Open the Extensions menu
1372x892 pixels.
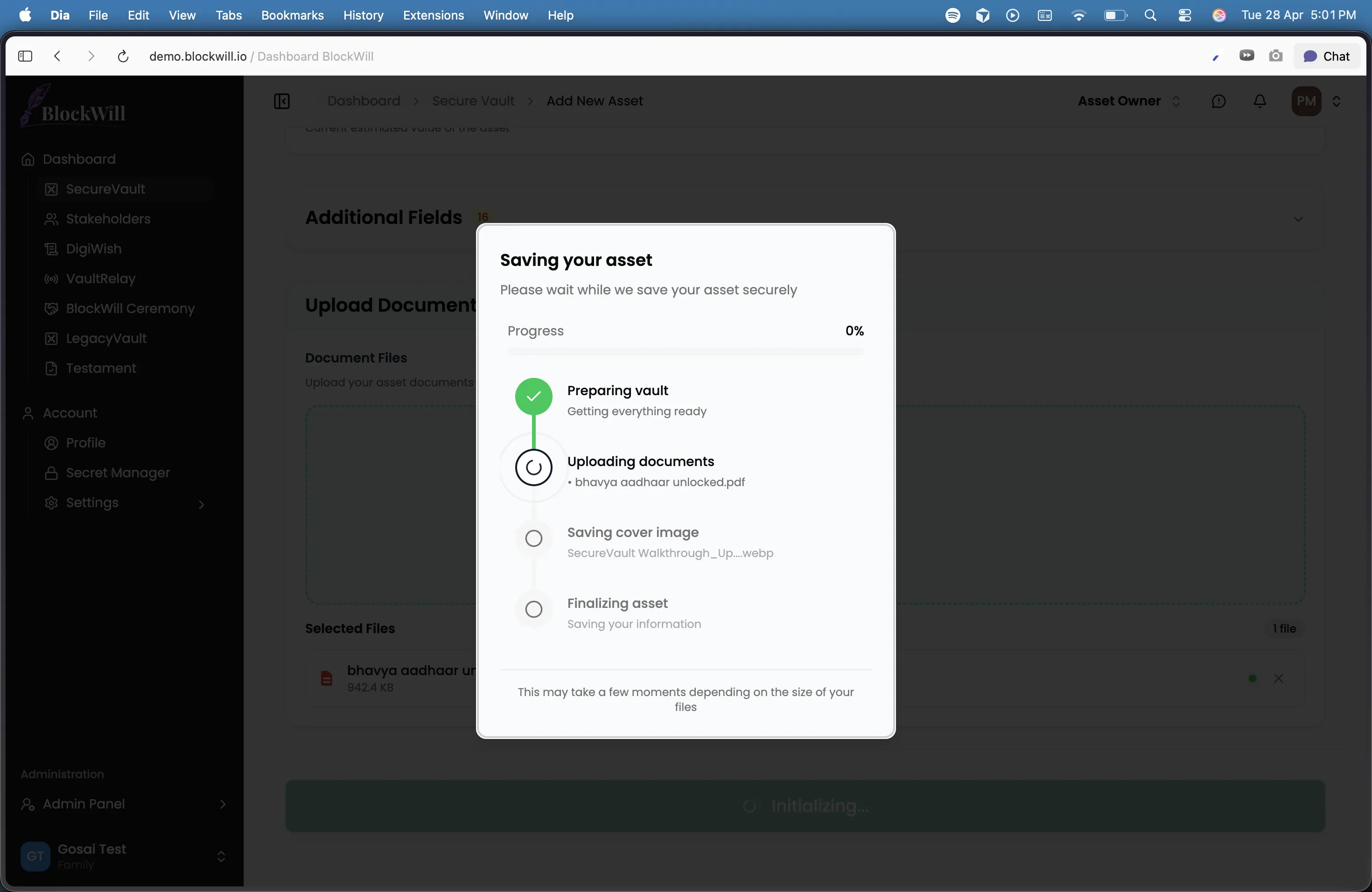[433, 15]
